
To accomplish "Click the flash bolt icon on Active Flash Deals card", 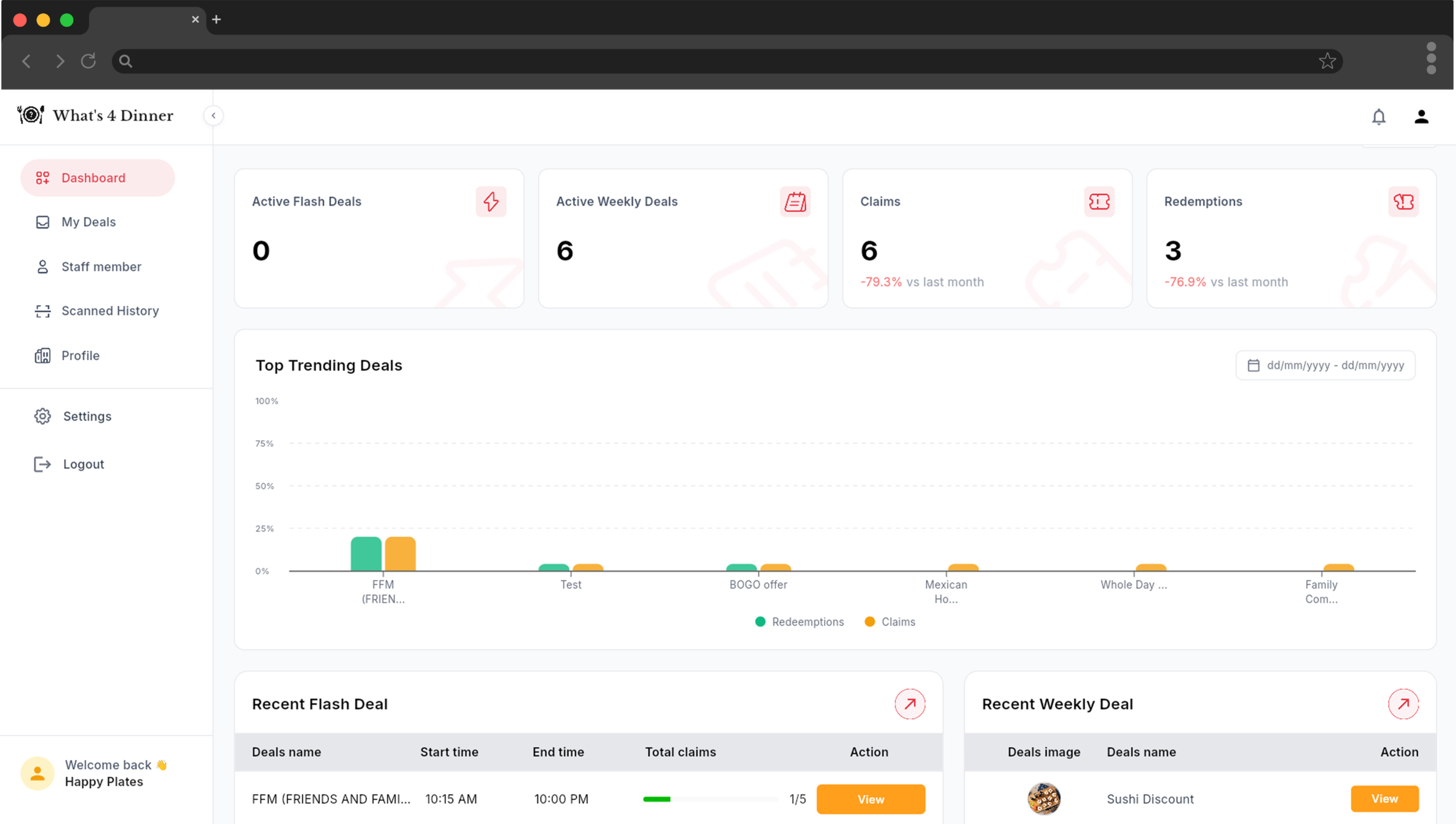I will (491, 201).
